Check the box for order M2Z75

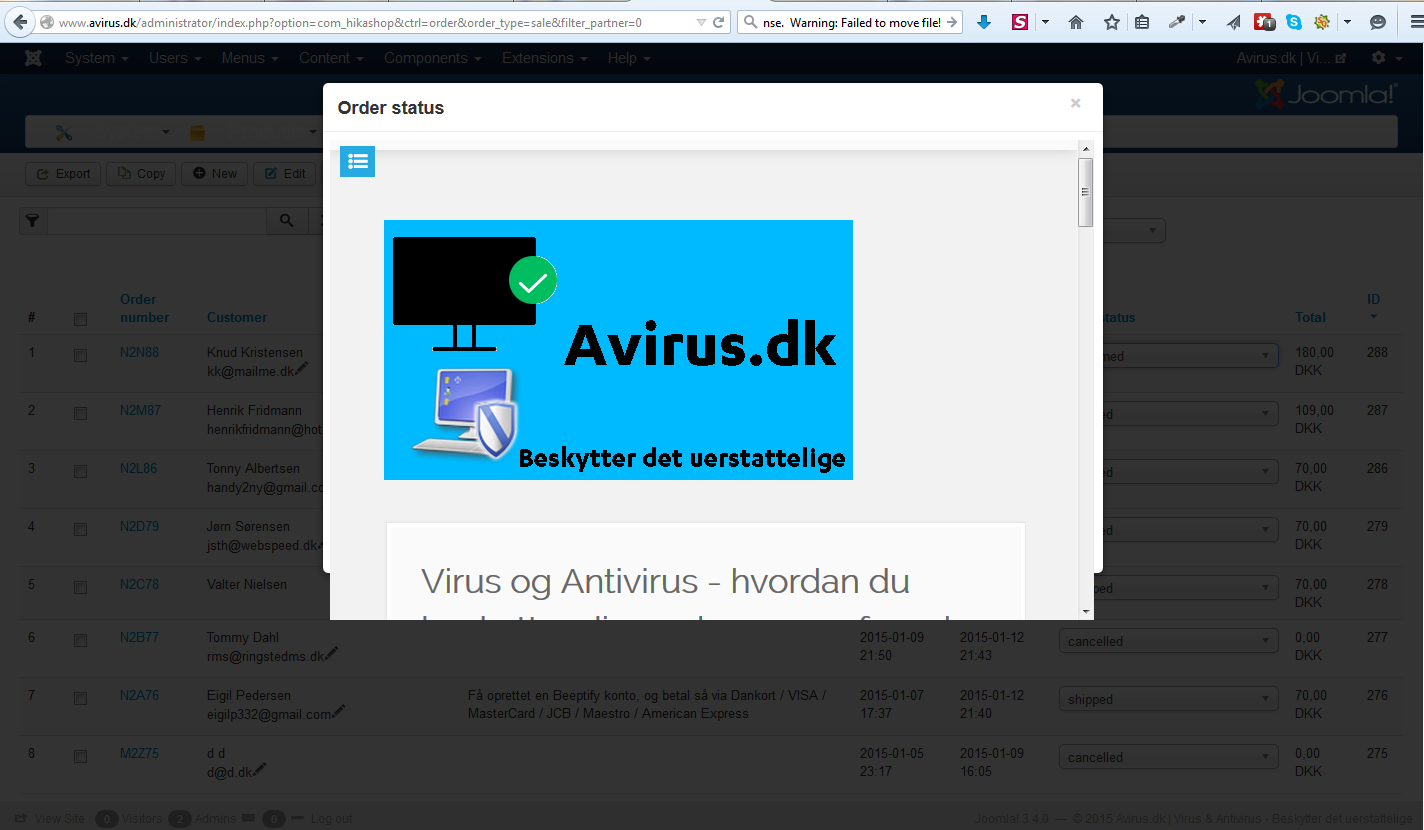pyautogui.click(x=80, y=756)
